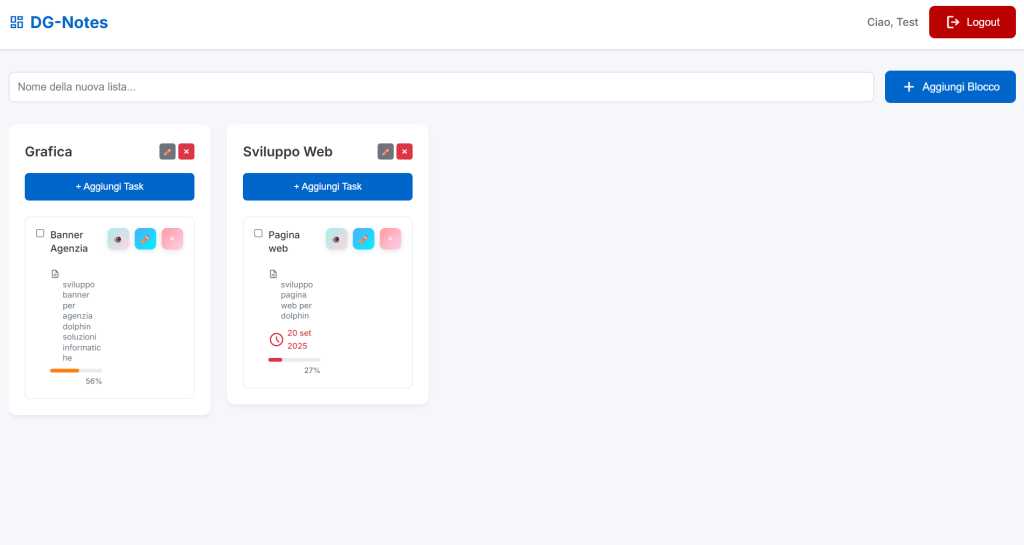Focus the new list name input field

pyautogui.click(x=441, y=87)
